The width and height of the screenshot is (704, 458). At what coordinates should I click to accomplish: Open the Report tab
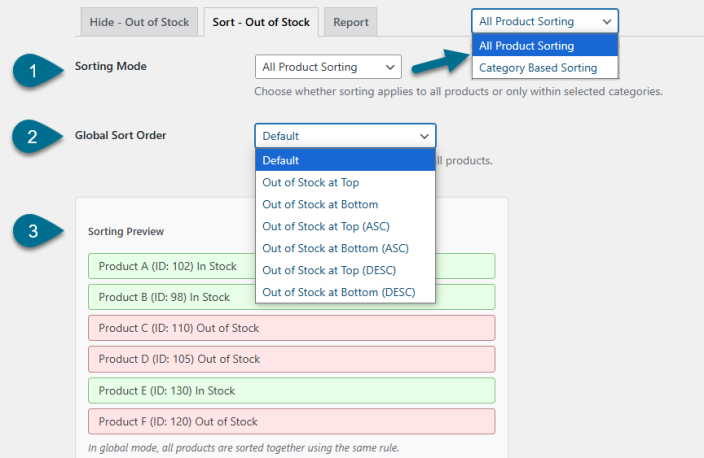coord(351,22)
